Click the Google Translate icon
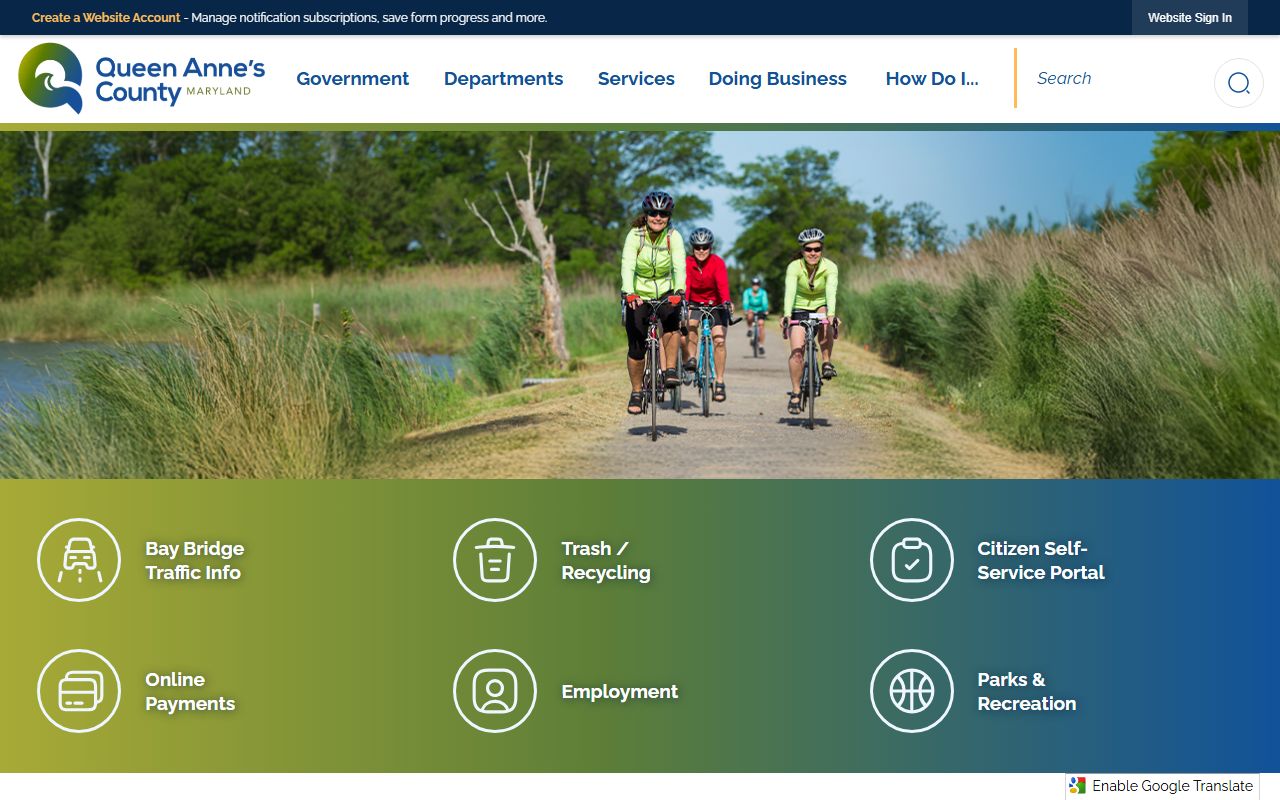Viewport: 1280px width, 800px height. tap(1077, 786)
